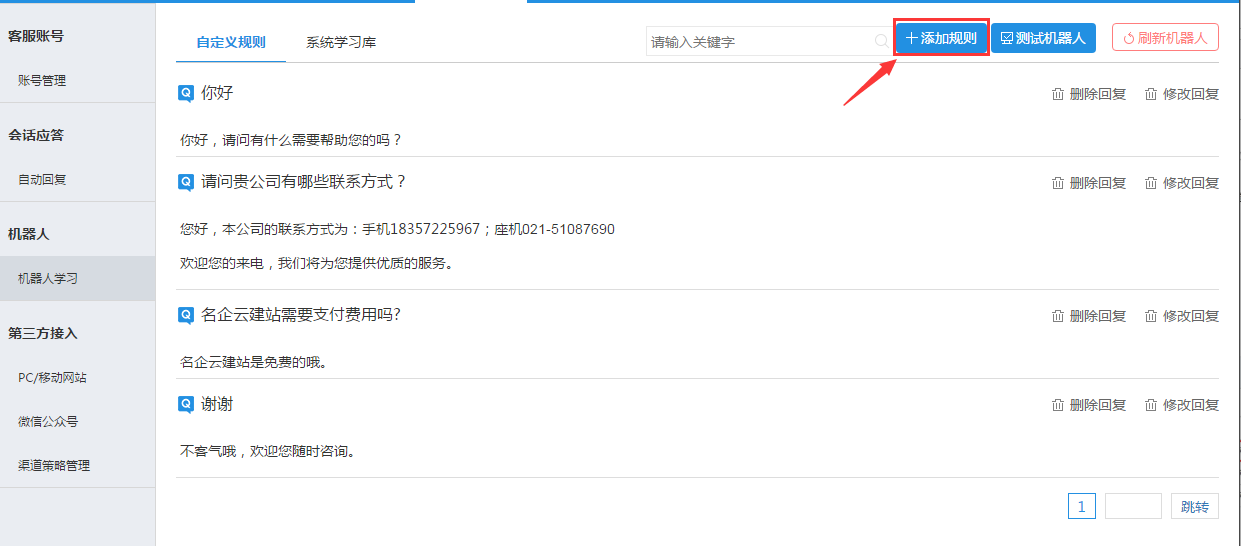Click the Q icon beside 你好

pos(185,93)
